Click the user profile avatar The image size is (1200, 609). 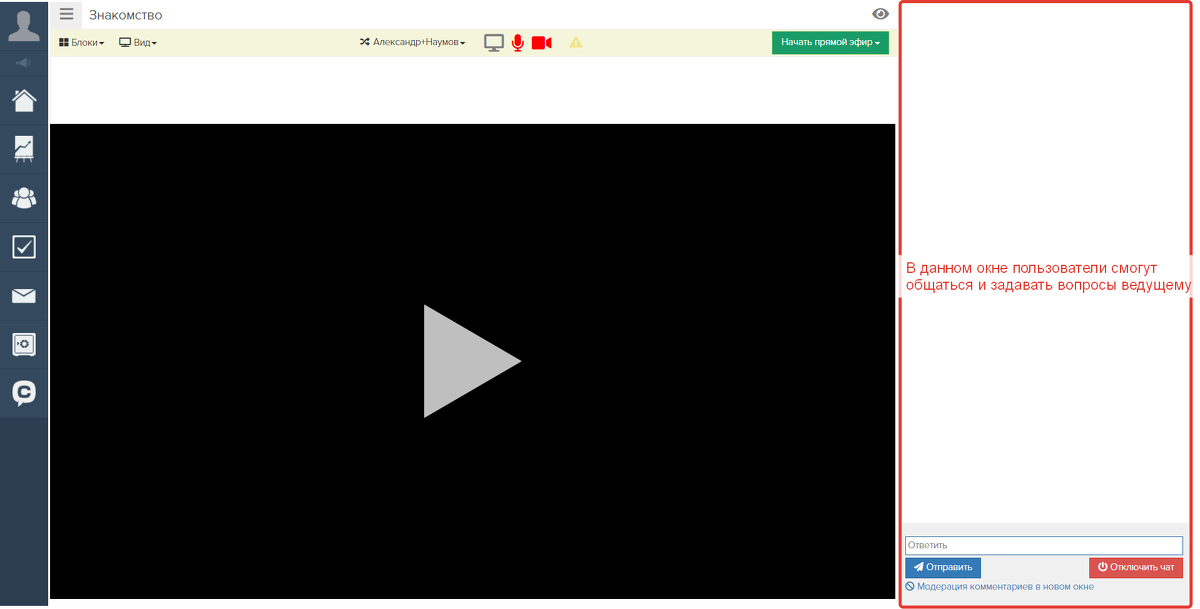[24, 24]
